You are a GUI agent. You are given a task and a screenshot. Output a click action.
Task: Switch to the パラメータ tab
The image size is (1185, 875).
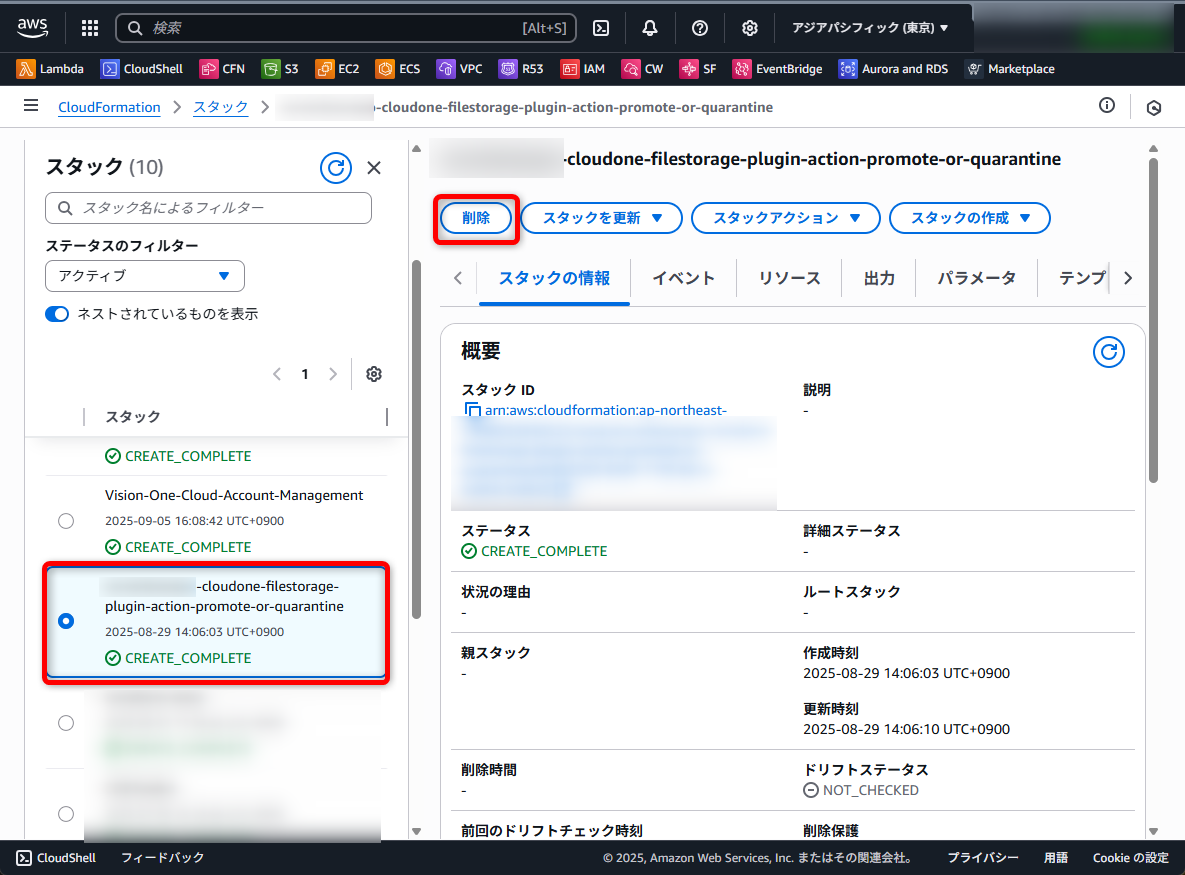pos(976,278)
